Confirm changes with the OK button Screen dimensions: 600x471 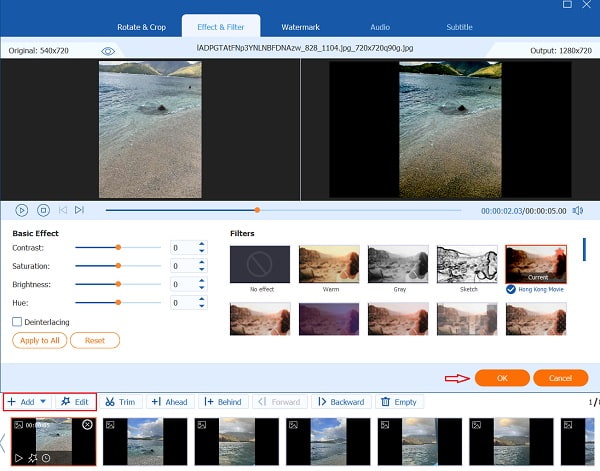502,378
